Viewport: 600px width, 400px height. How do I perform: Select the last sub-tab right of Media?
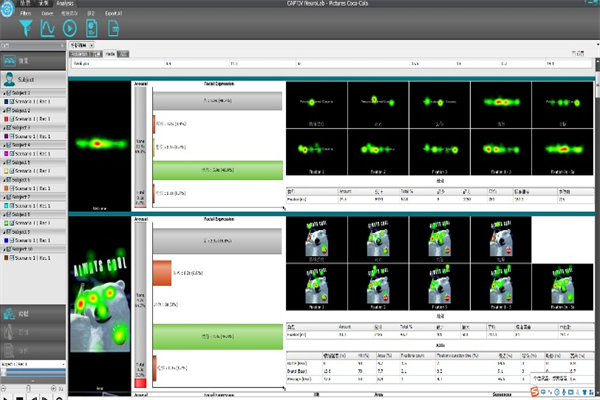tap(123, 54)
